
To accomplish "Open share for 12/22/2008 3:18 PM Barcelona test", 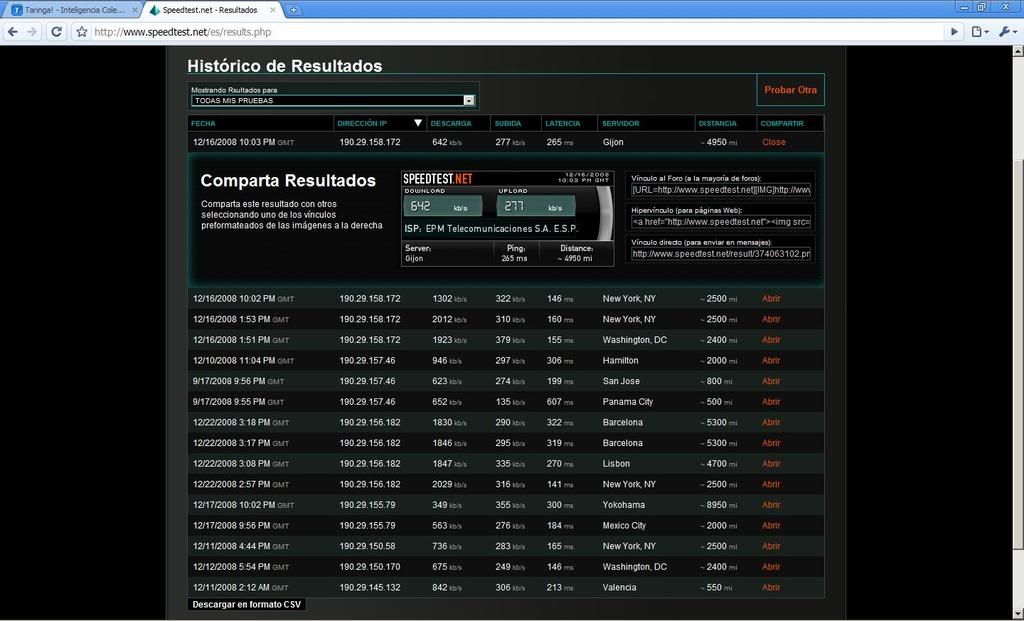I will tap(771, 422).
